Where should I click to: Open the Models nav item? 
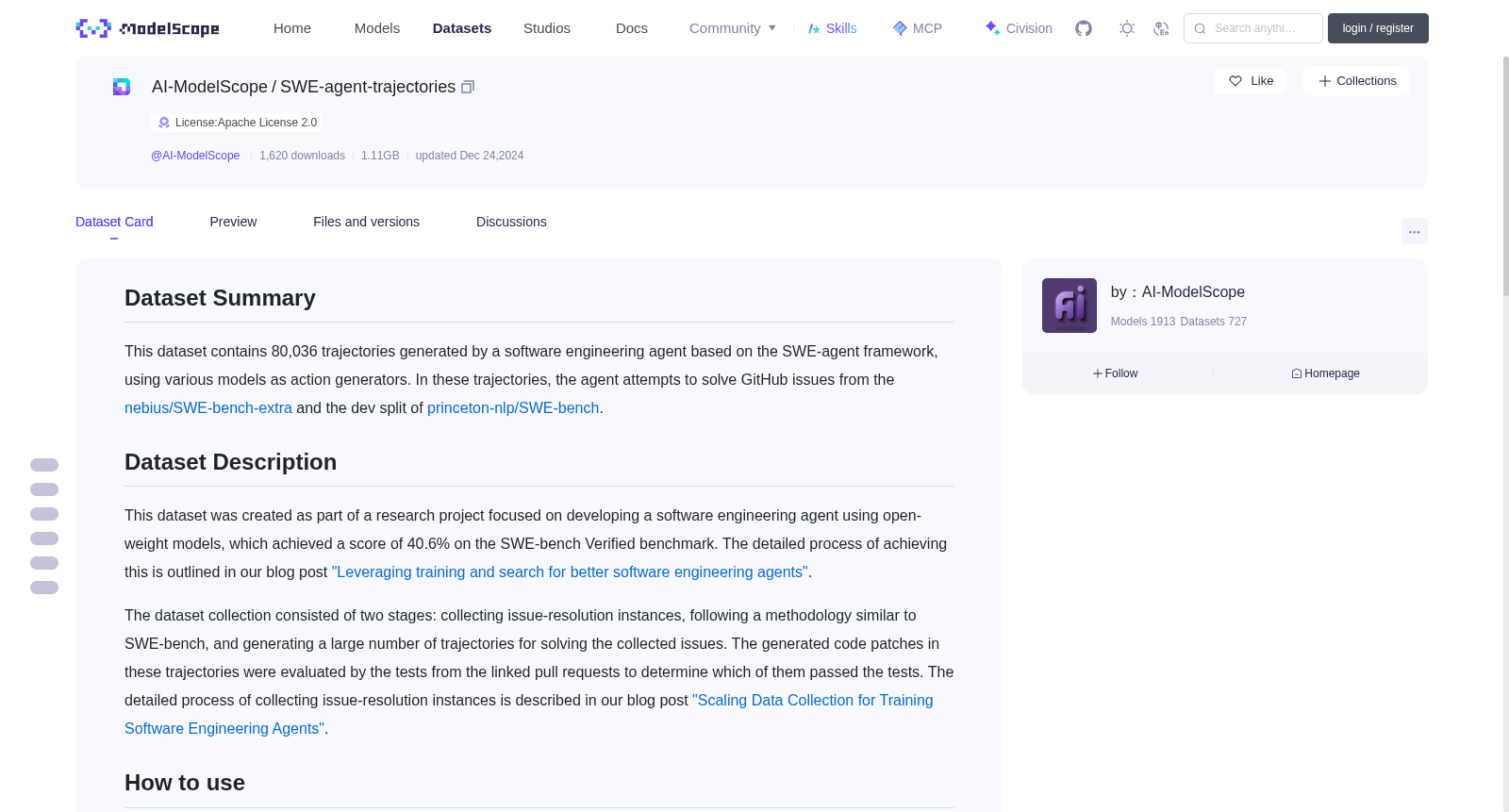377,28
